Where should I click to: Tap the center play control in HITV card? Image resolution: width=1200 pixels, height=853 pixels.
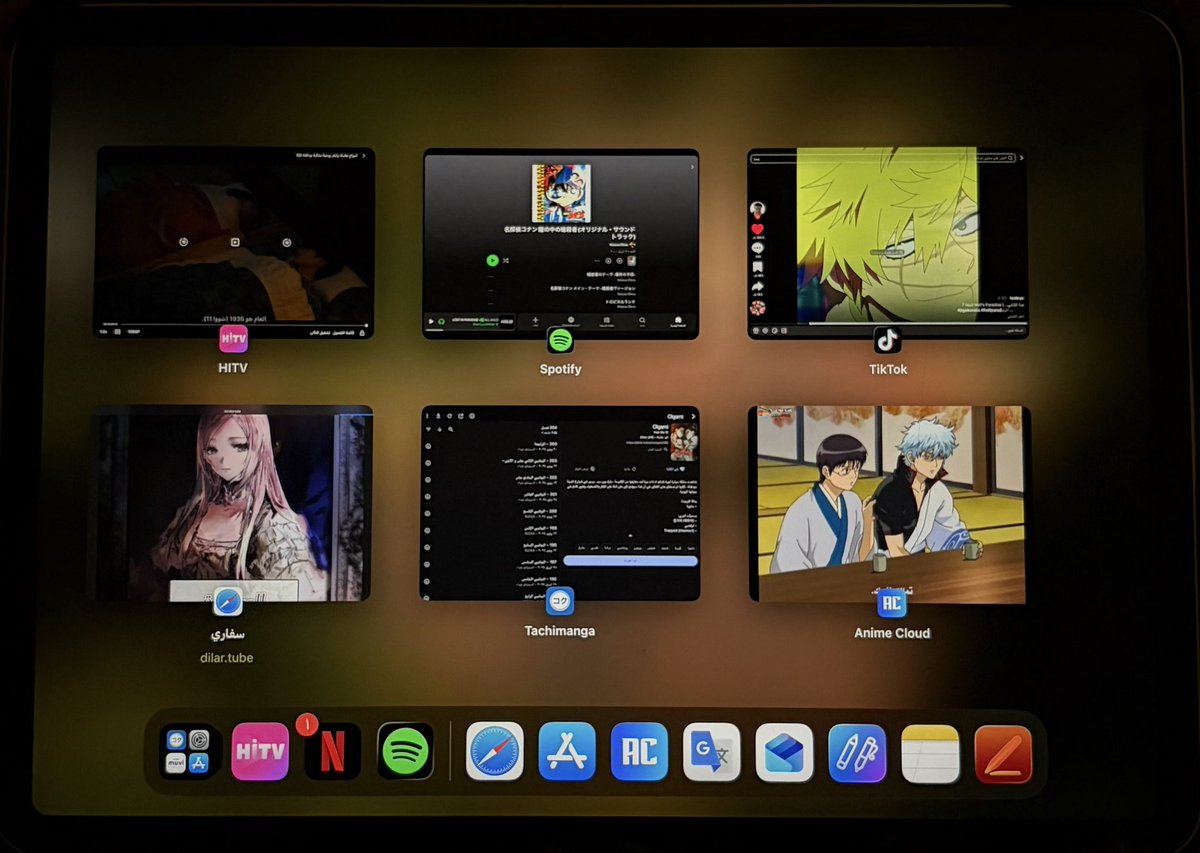coord(235,242)
